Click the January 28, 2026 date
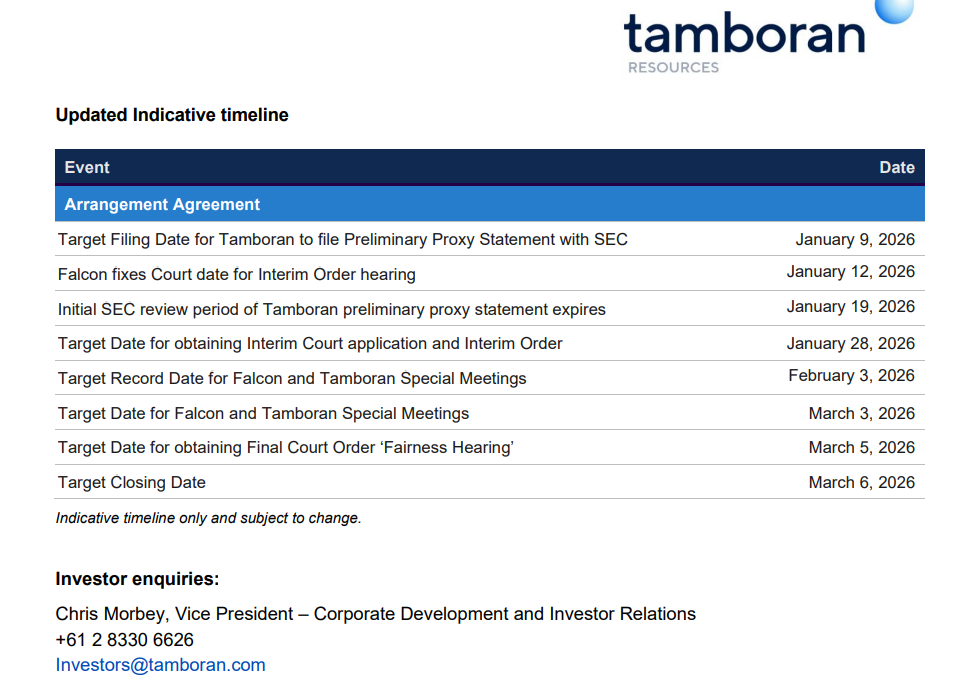This screenshot has width=953, height=687. point(850,343)
